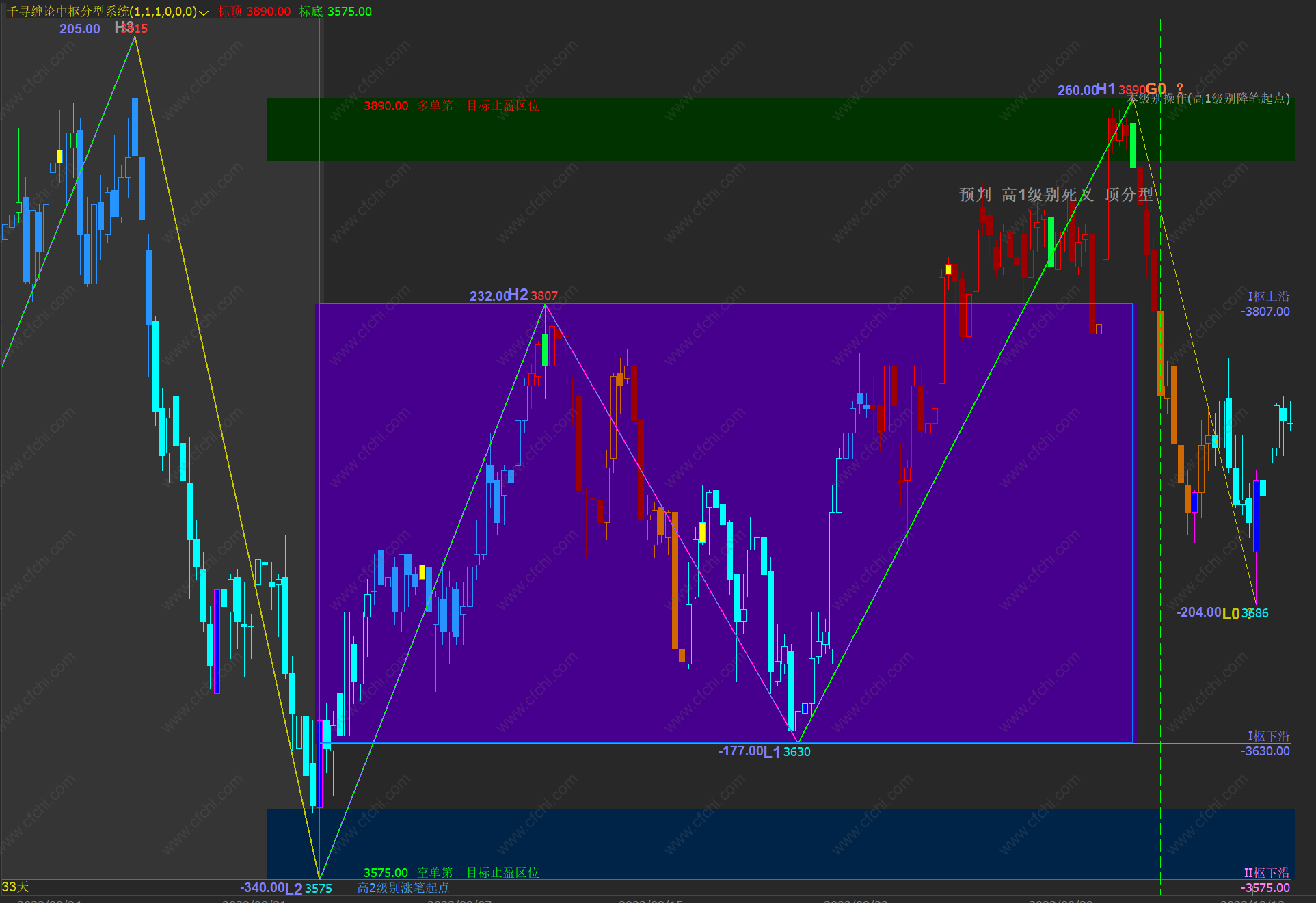Click the 预判 高1级别死叉 顶分型 annotation
The width and height of the screenshot is (1316, 903).
click(x=1056, y=195)
